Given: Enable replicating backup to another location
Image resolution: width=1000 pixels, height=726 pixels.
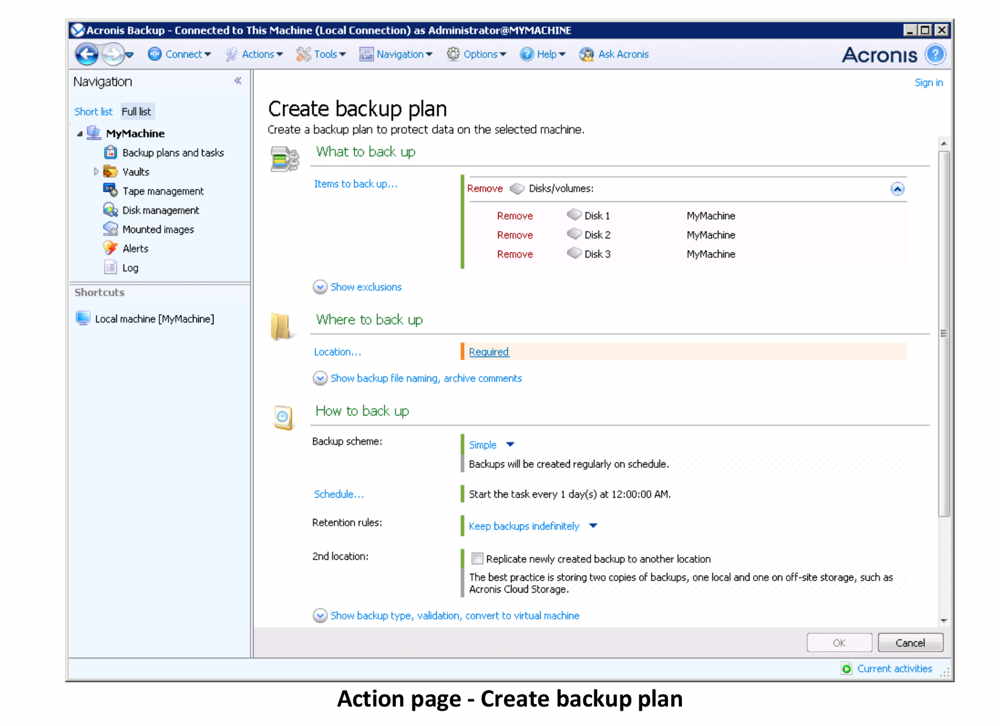Looking at the screenshot, I should pyautogui.click(x=477, y=558).
